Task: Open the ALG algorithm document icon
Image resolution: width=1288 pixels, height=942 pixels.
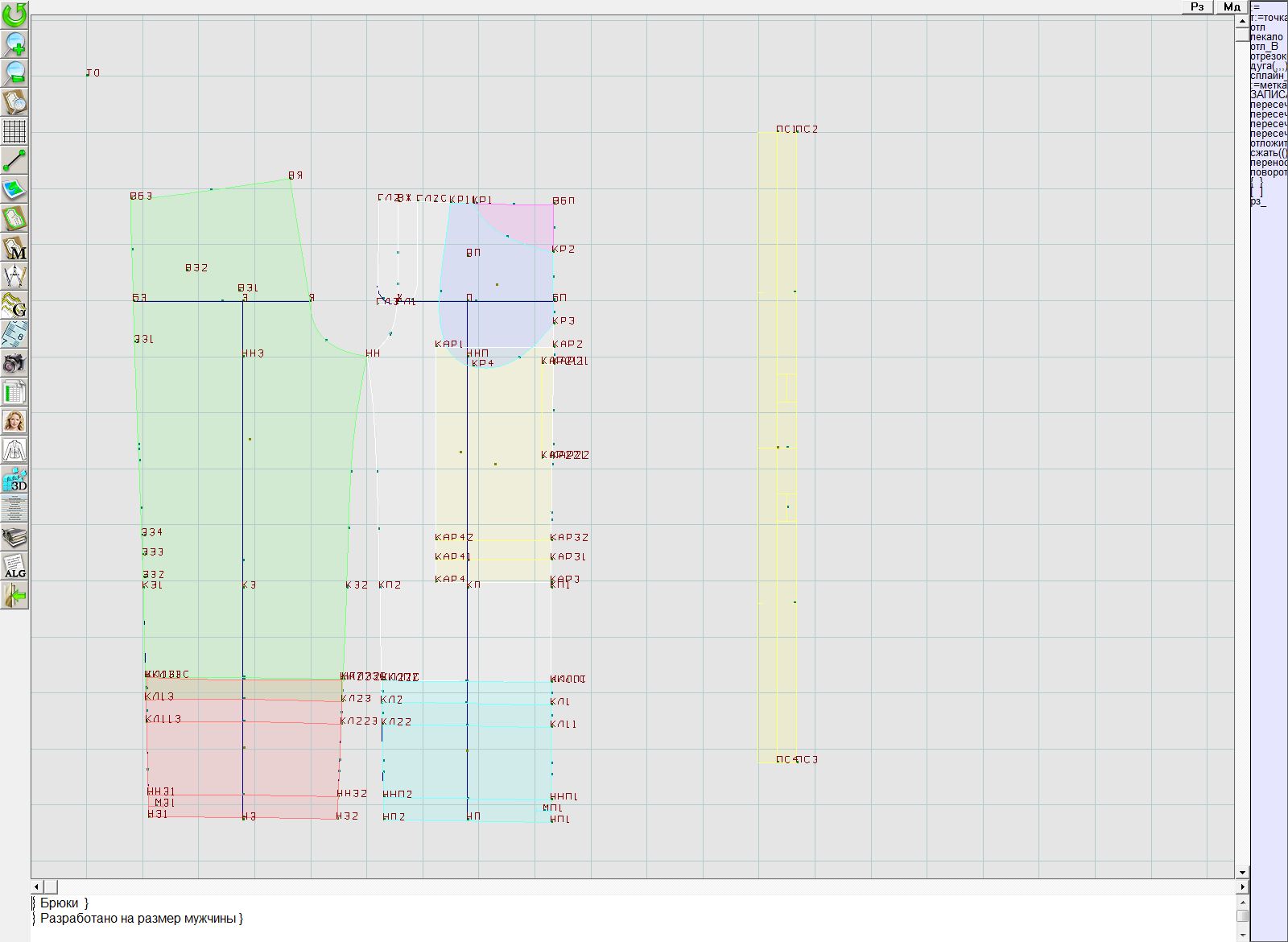Action: (x=14, y=566)
